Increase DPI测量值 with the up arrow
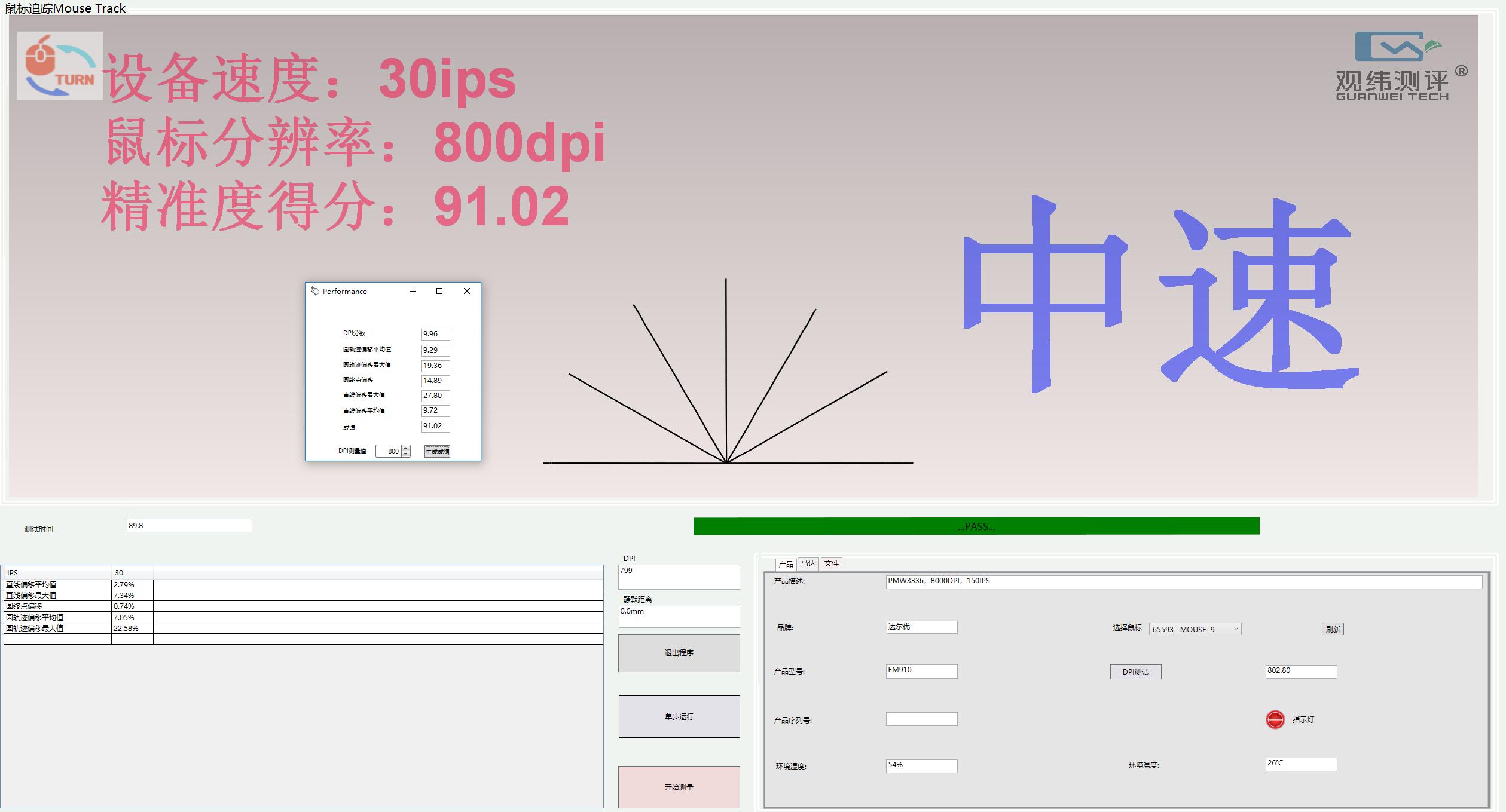1506x812 pixels. click(x=406, y=448)
